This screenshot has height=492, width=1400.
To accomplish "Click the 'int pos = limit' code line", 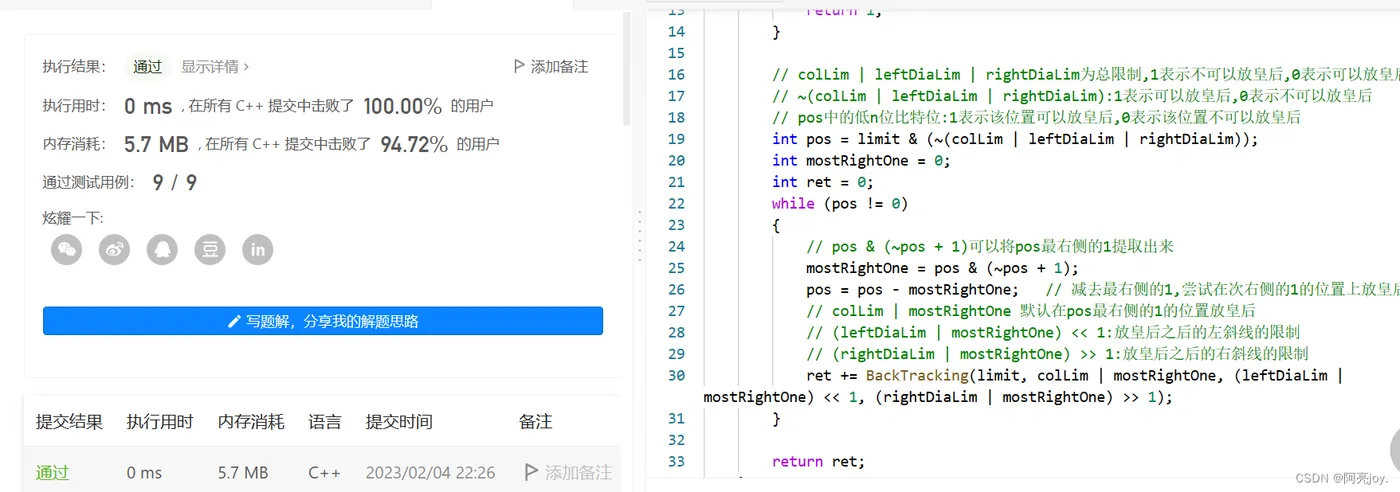I will 1014,139.
